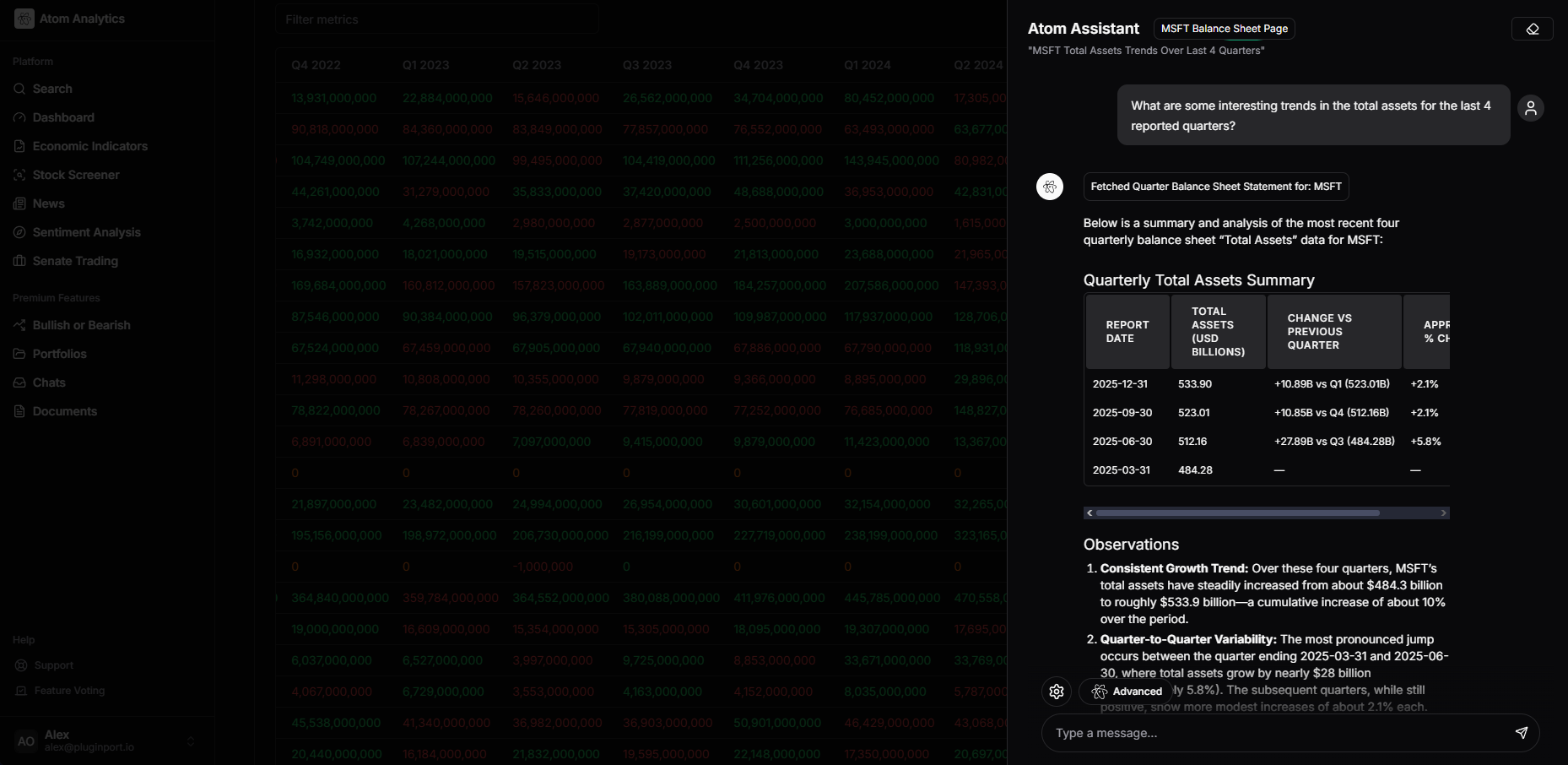Click the Feature Voting icon
Image resolution: width=1568 pixels, height=765 pixels.
click(x=21, y=691)
